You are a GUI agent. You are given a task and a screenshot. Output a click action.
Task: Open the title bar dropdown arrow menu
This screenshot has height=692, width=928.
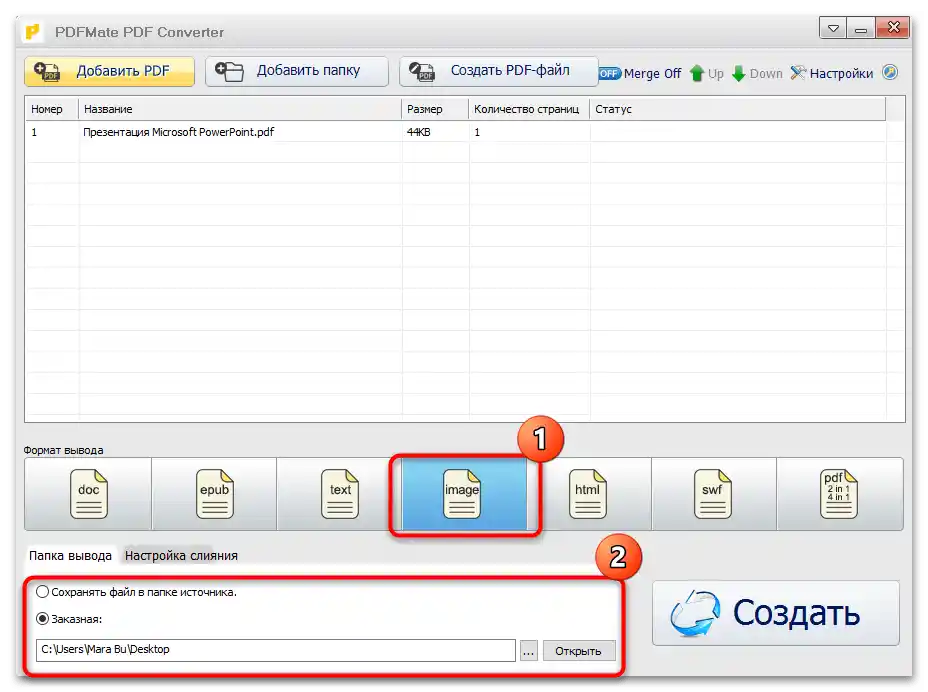[x=833, y=28]
